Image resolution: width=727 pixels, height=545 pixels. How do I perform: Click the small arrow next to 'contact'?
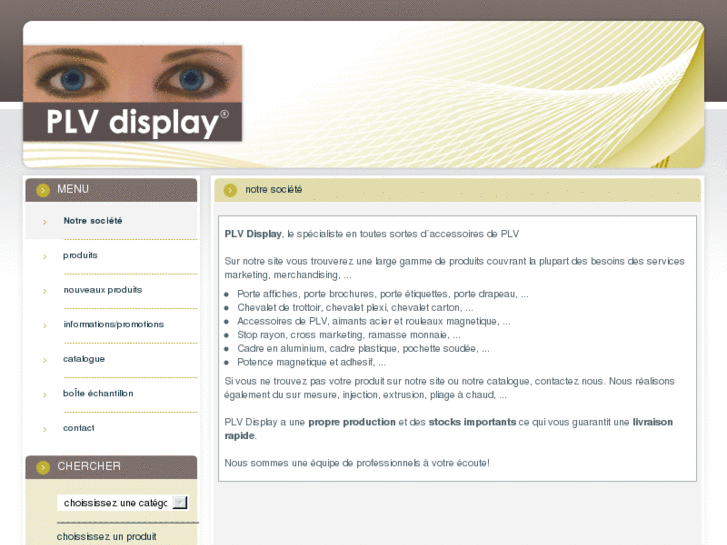pyautogui.click(x=45, y=430)
